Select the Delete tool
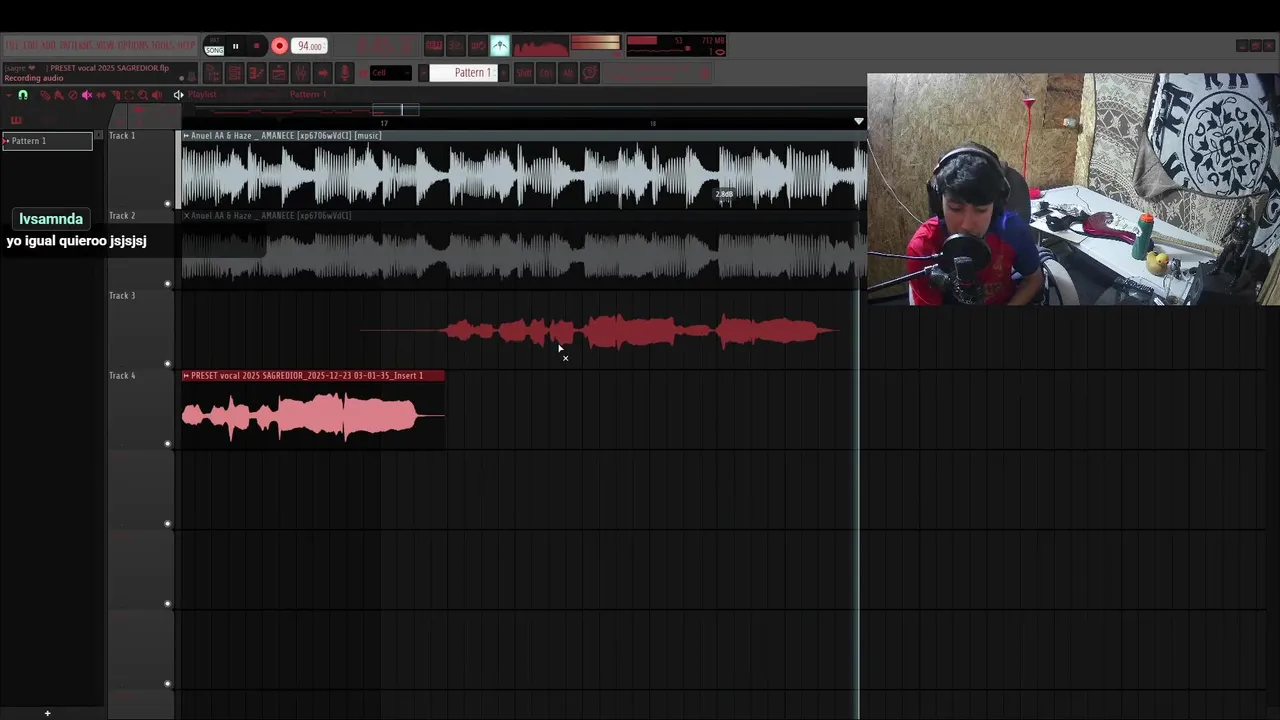1280x720 pixels. [73, 95]
